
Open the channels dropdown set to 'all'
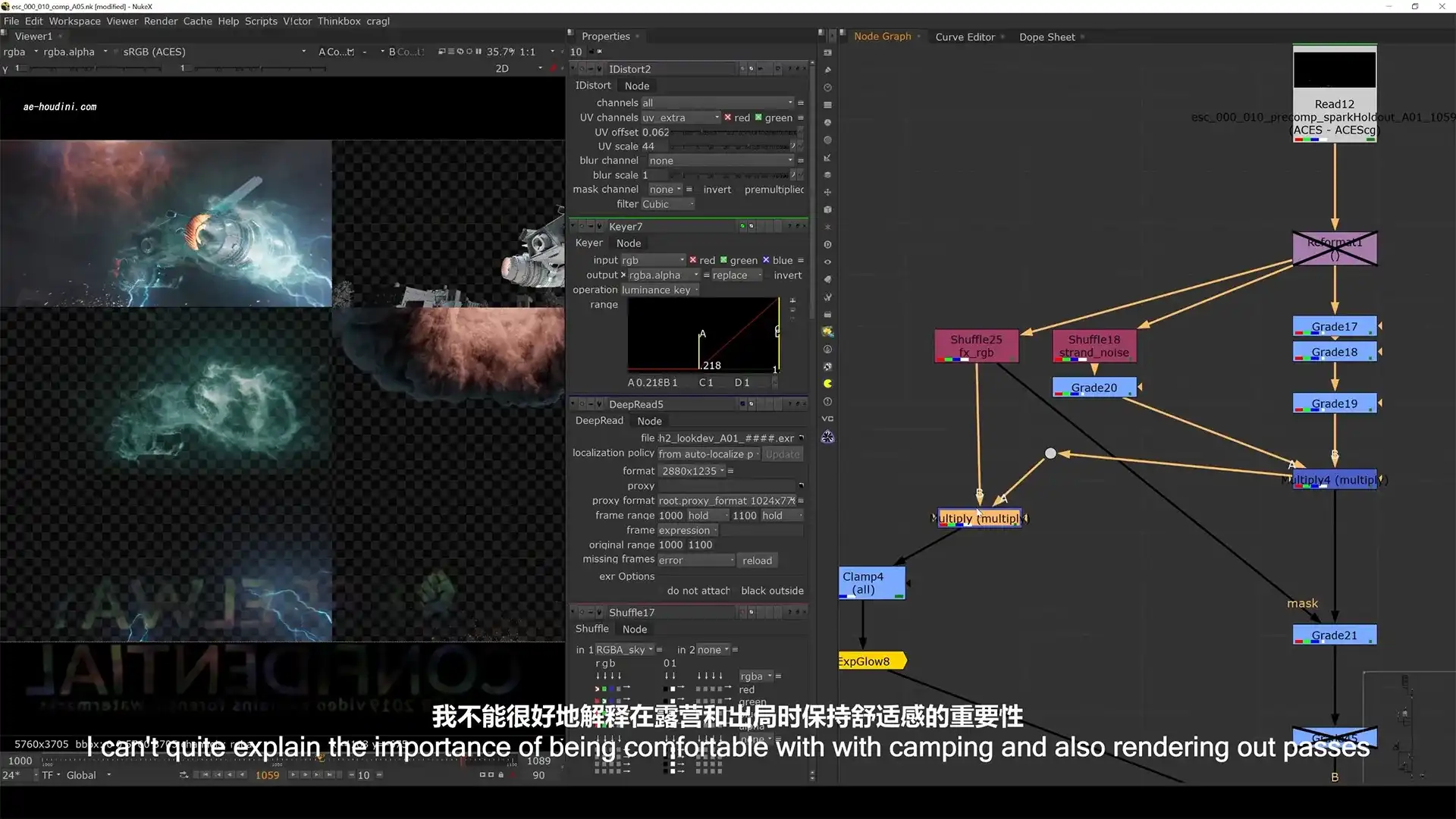[x=713, y=102]
